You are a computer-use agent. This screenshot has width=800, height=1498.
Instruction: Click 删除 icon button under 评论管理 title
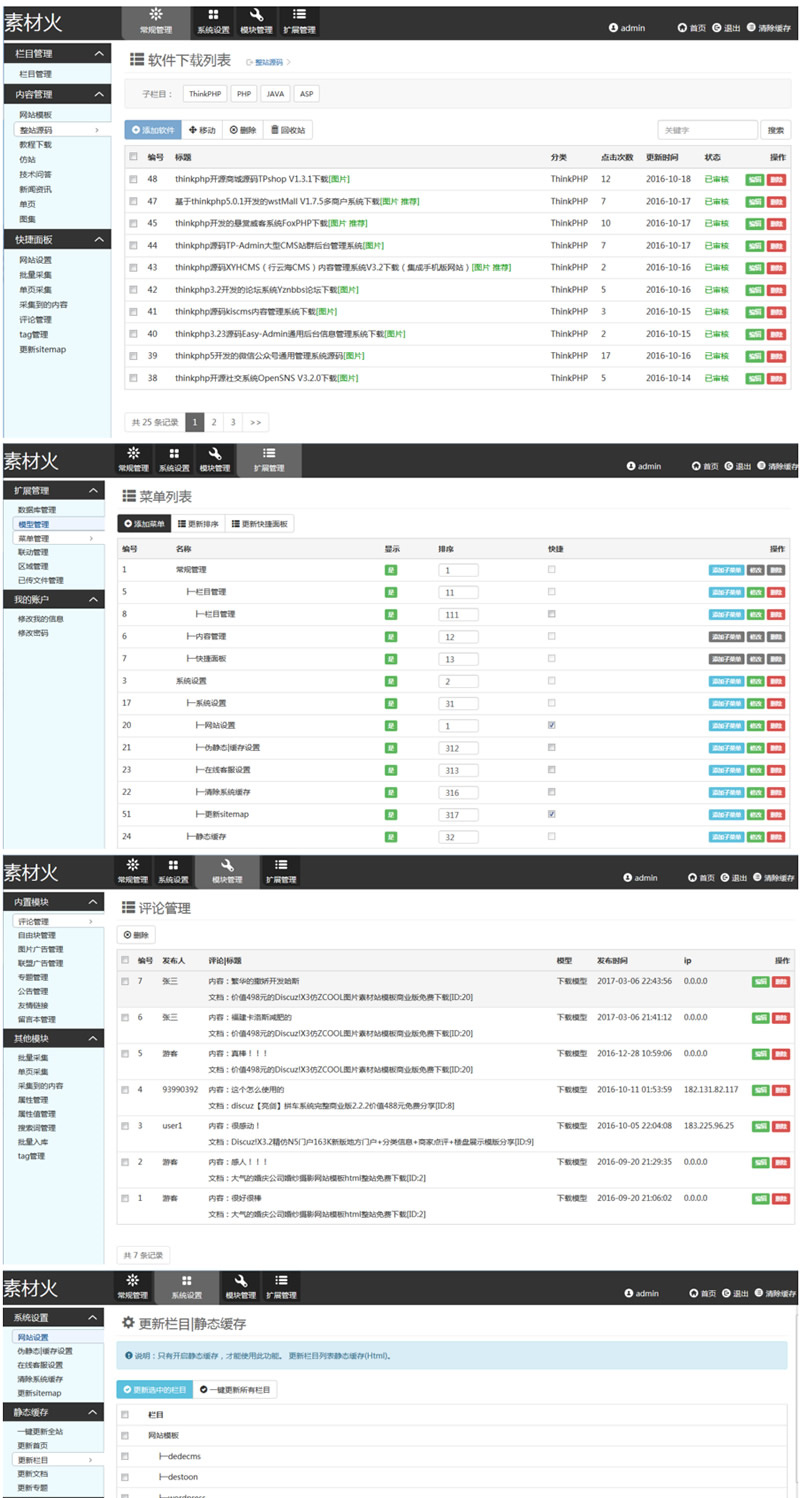click(x=136, y=935)
